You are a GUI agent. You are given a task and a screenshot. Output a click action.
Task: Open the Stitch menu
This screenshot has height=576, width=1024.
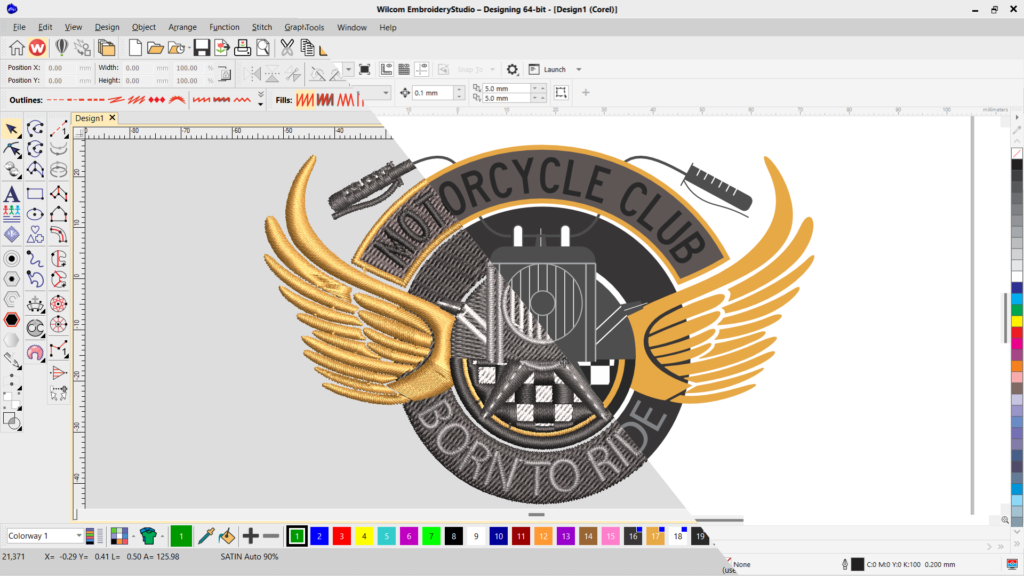(261, 27)
